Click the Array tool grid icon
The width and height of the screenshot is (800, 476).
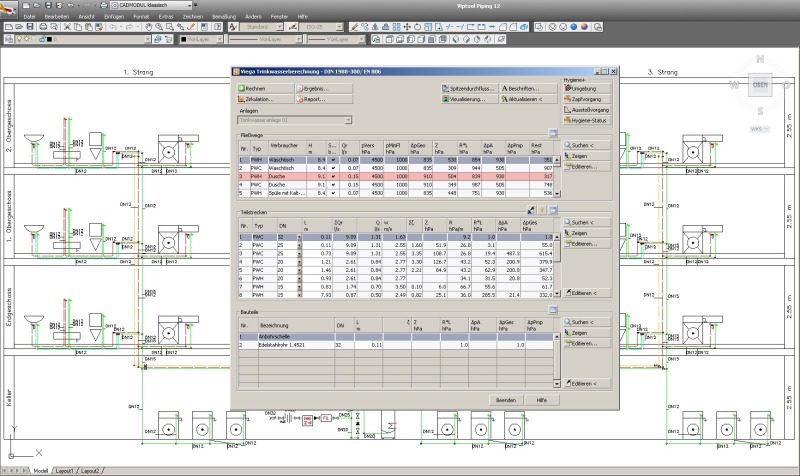396,27
